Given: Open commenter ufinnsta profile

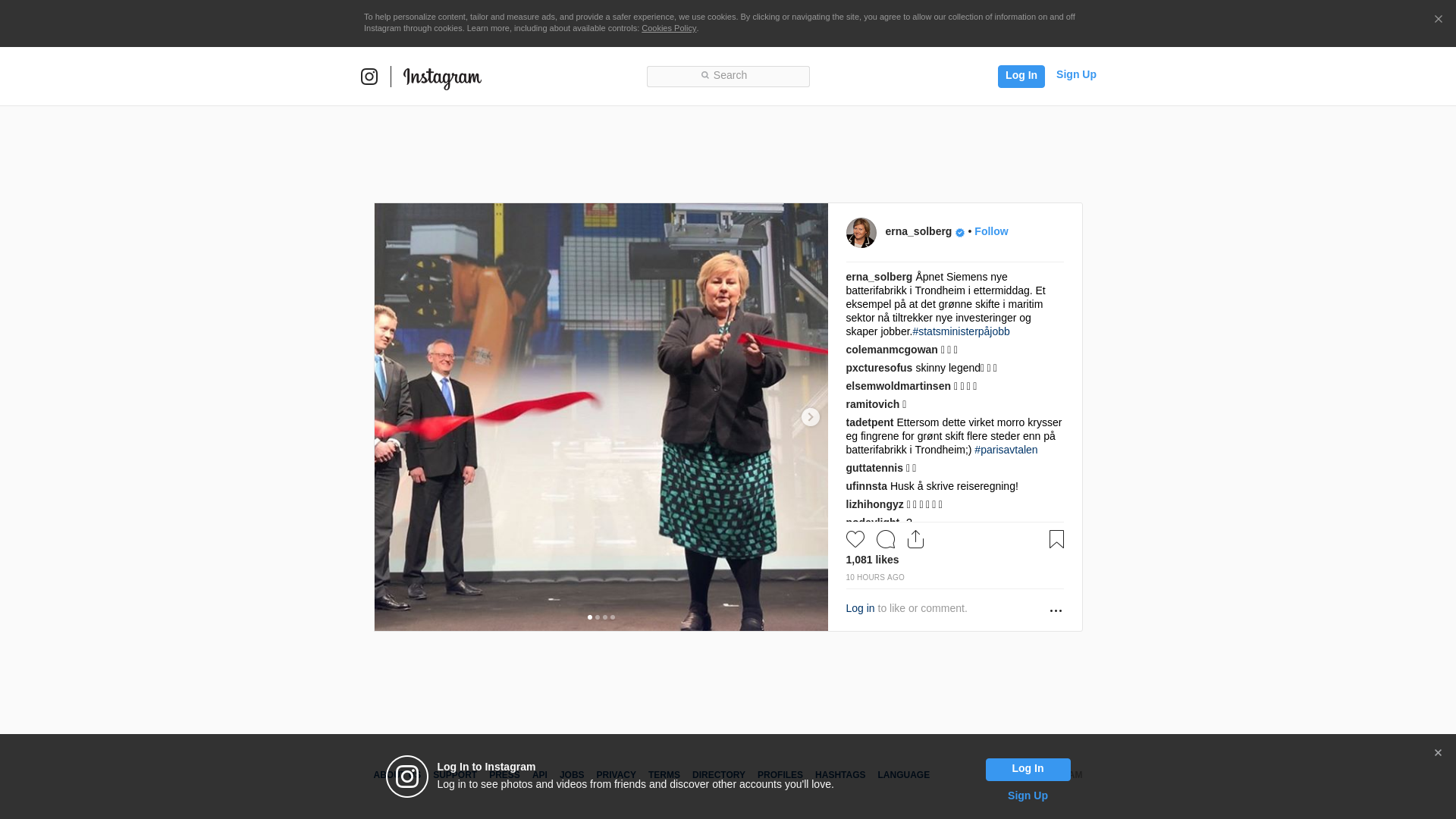Looking at the screenshot, I should tap(866, 486).
